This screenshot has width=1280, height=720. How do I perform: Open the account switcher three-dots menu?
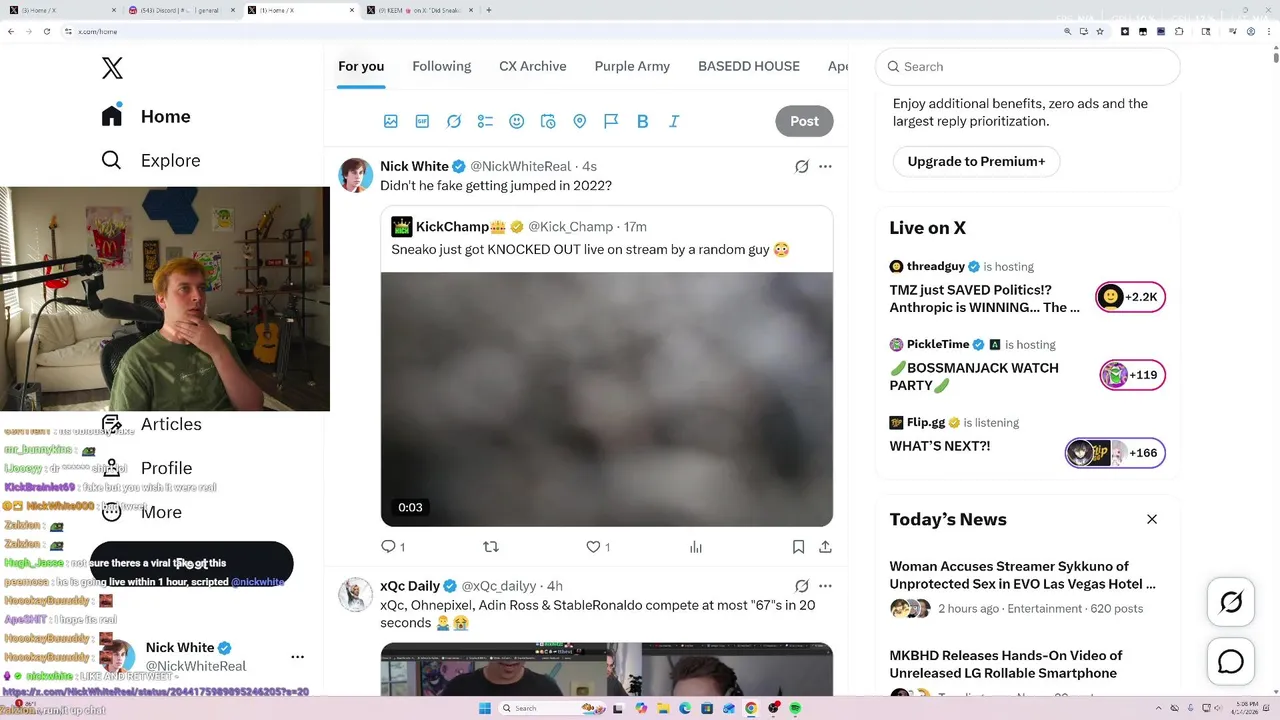(x=297, y=657)
